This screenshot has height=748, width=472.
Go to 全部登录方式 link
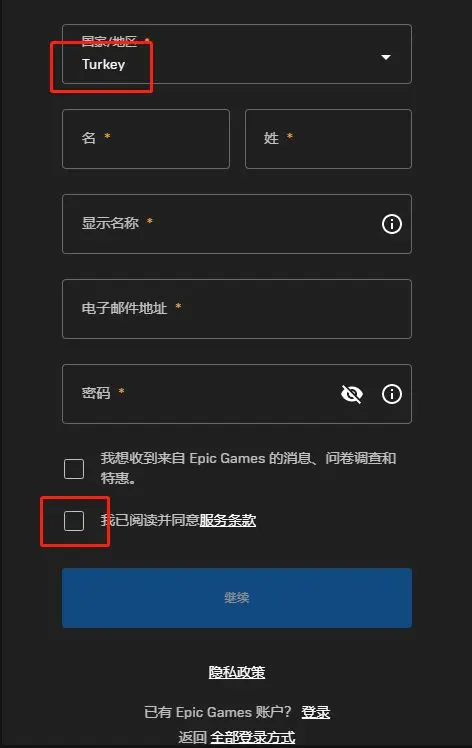[252, 737]
